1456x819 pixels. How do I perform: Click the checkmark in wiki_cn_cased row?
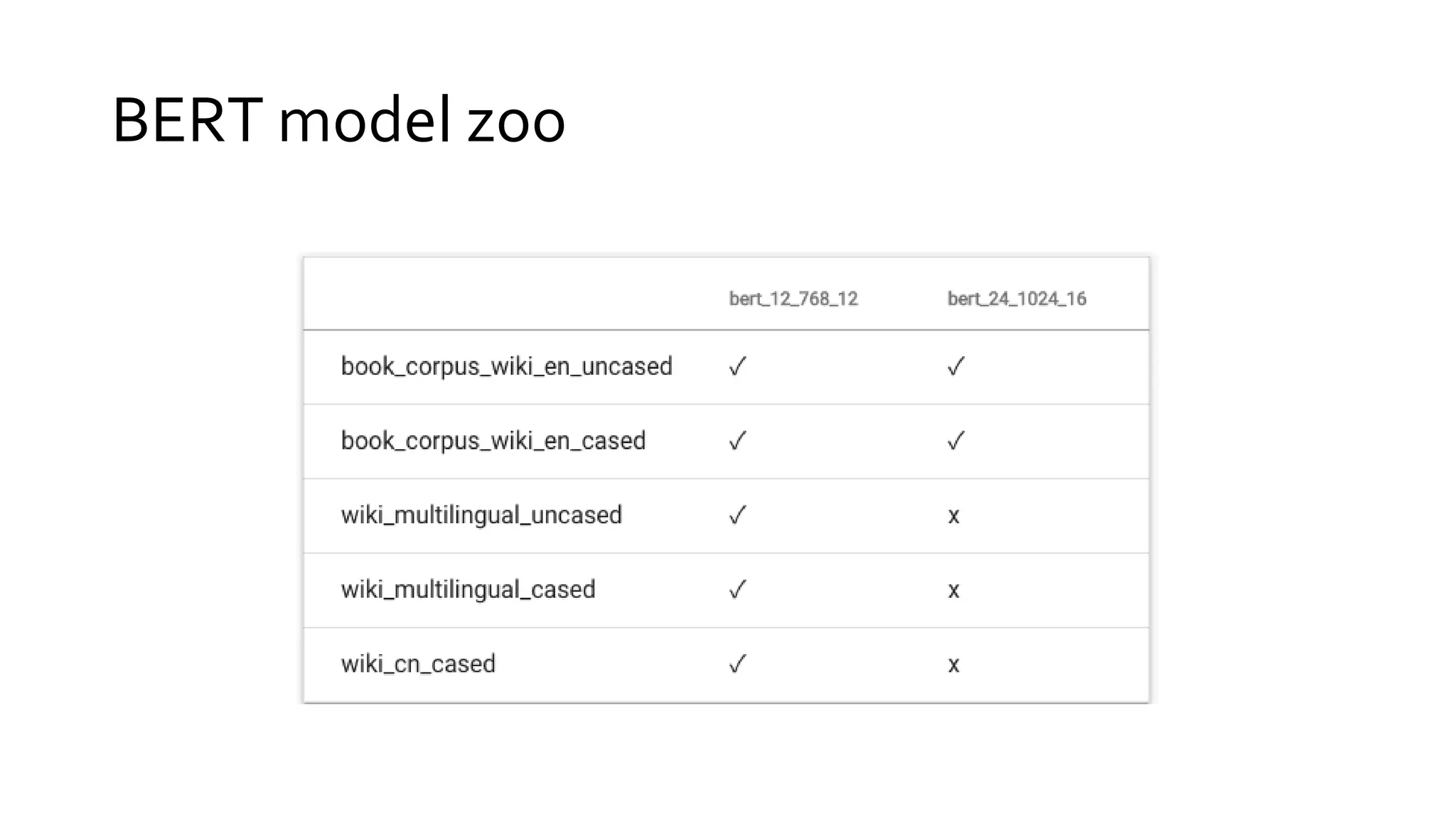[738, 665]
